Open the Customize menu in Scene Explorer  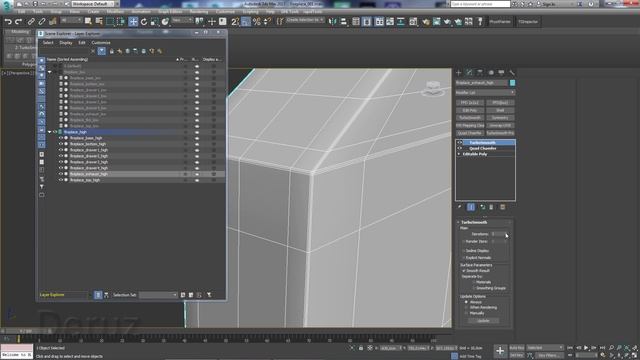(x=101, y=42)
